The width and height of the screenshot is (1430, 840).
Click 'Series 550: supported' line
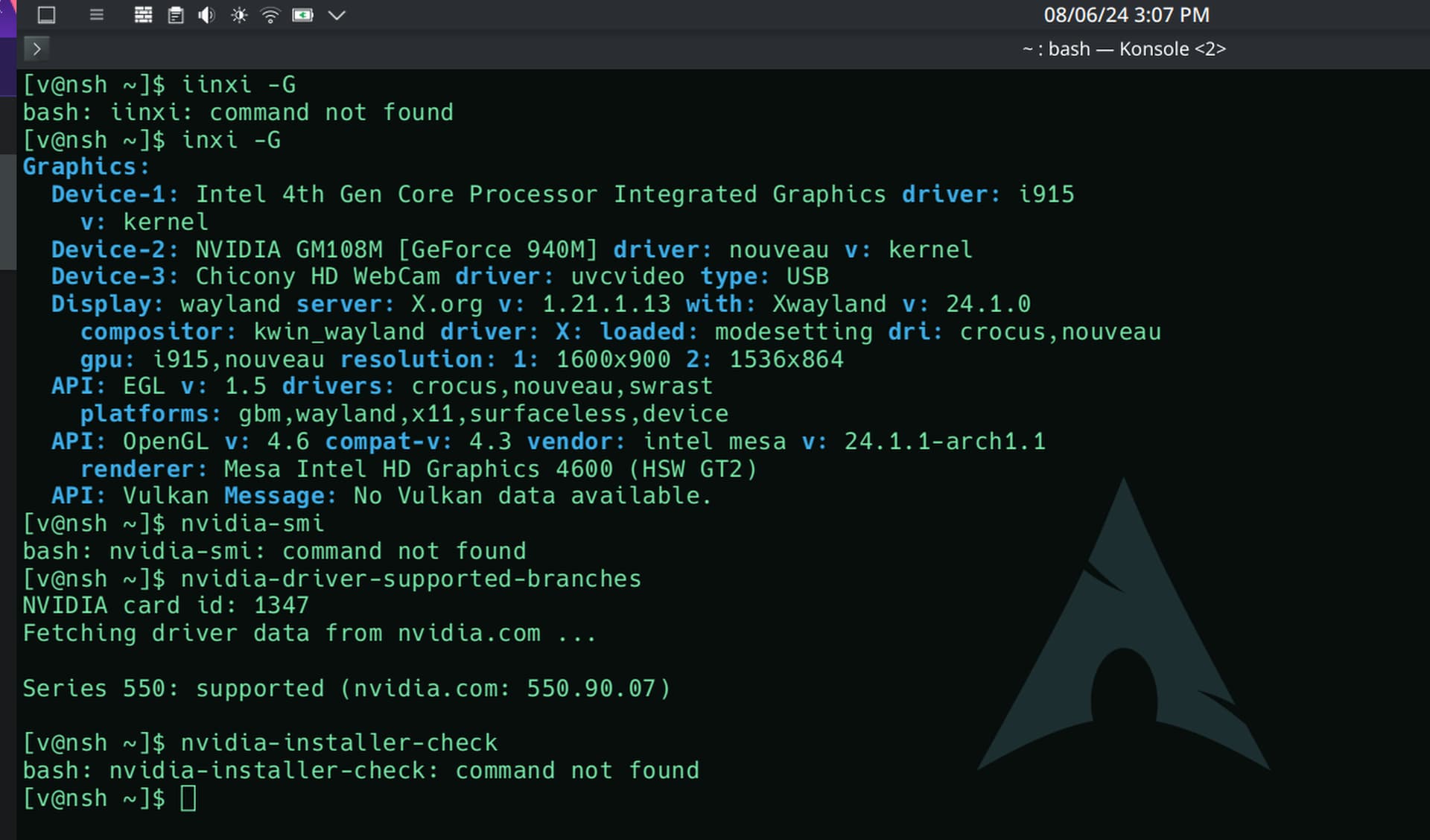[346, 688]
